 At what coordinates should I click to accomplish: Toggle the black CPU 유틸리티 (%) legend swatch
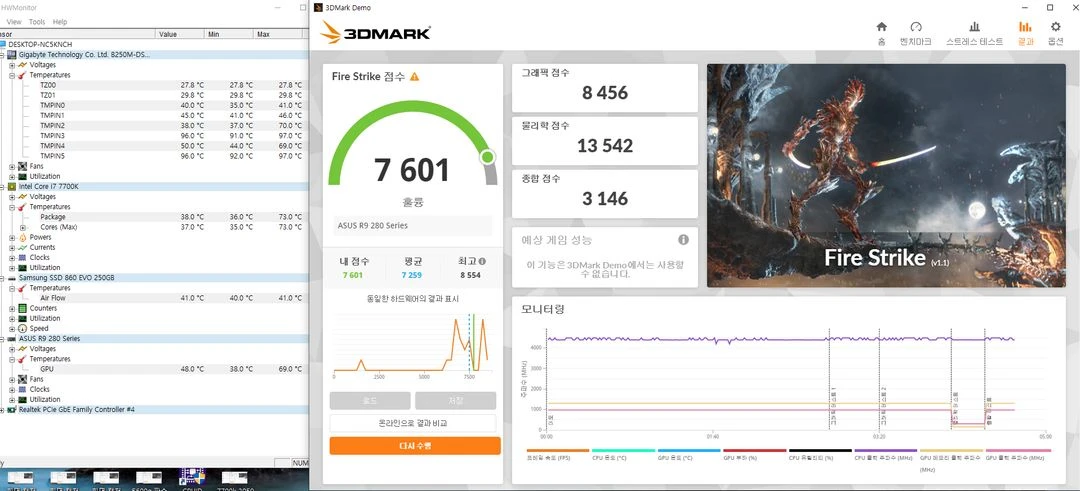(820, 450)
